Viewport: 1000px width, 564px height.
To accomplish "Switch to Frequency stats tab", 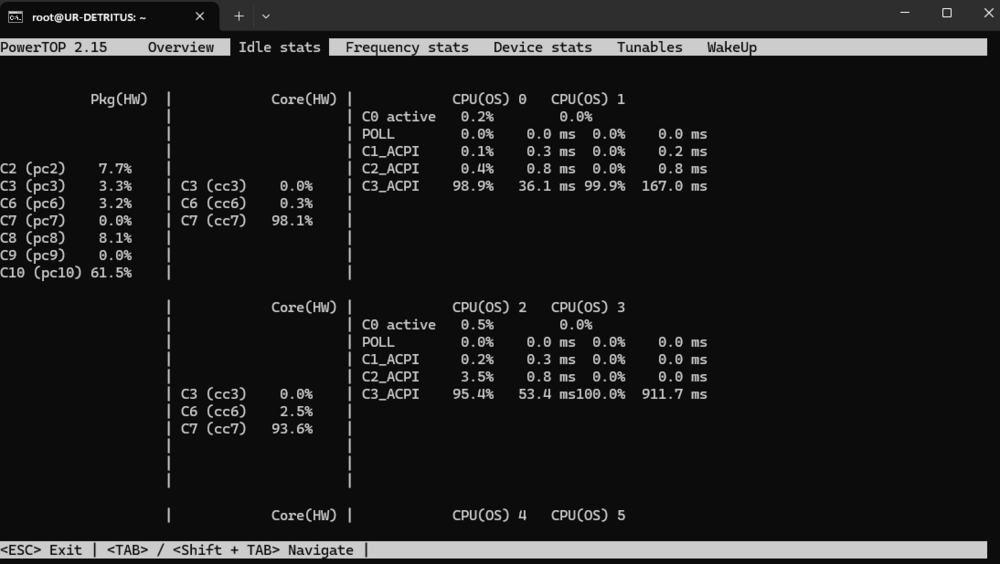I will 407,48.
